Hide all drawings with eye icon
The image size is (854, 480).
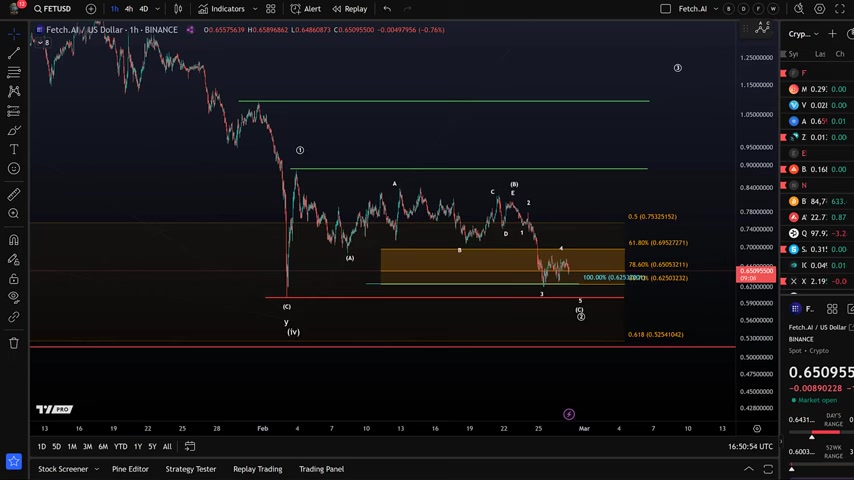pyautogui.click(x=14, y=297)
